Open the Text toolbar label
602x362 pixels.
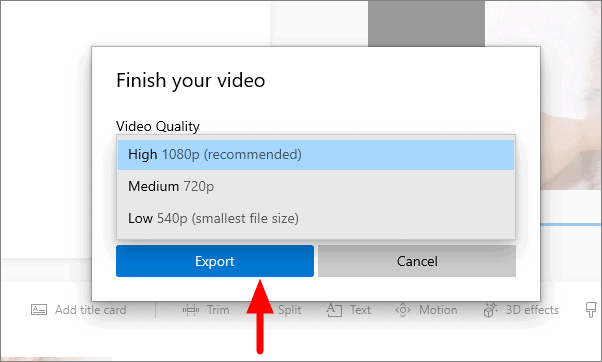coord(360,310)
